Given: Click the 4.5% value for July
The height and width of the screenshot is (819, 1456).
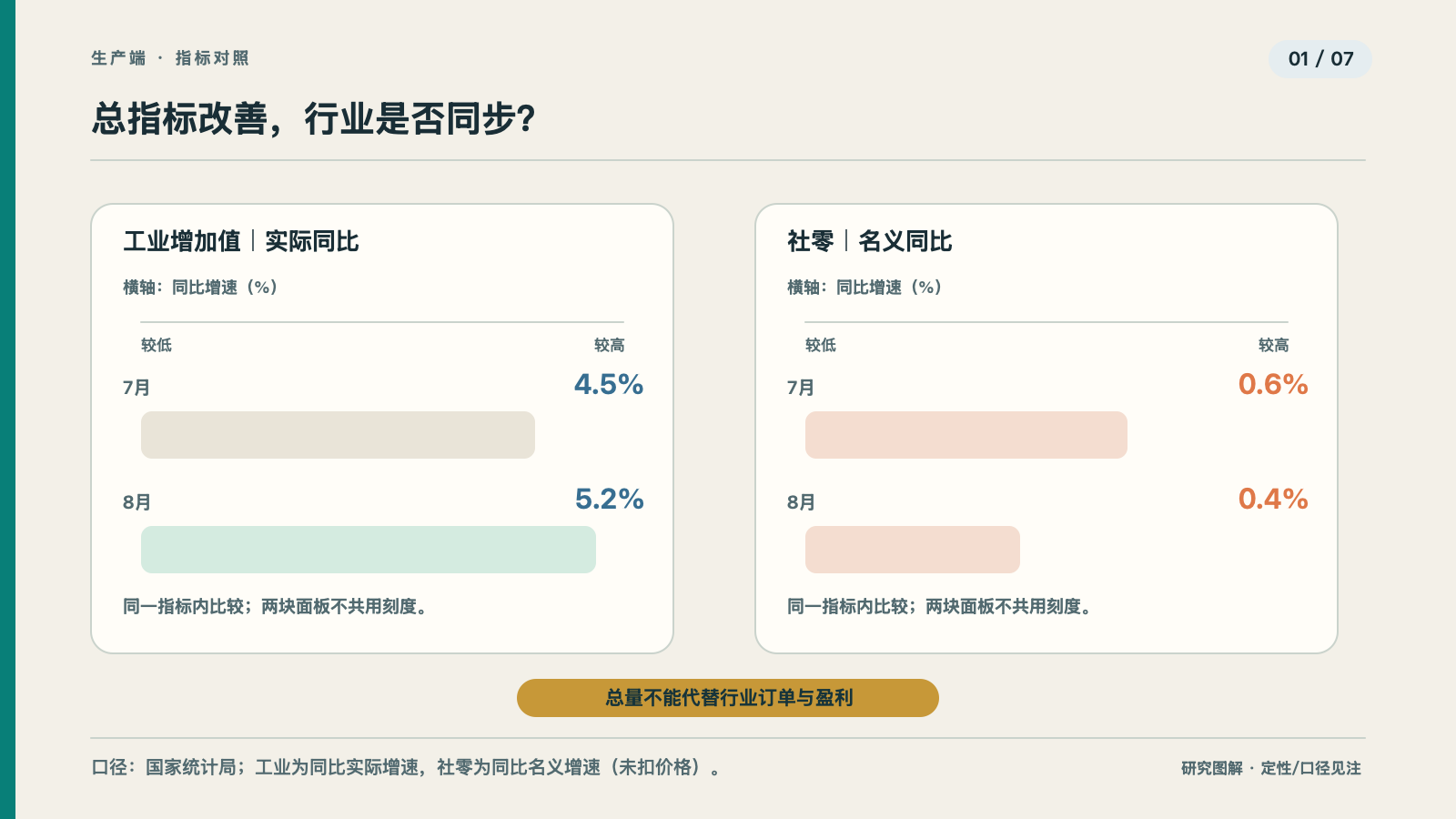Looking at the screenshot, I should coord(609,384).
